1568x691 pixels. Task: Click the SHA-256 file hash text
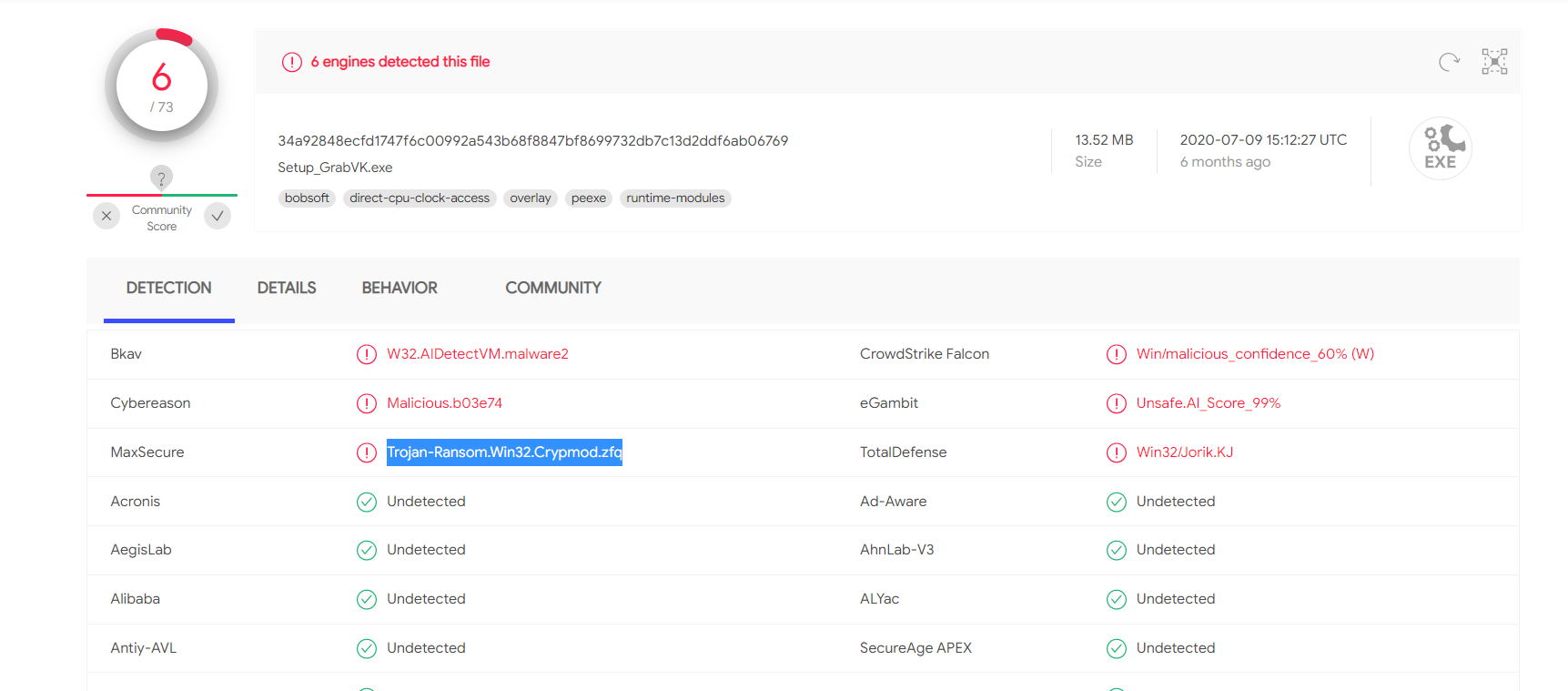(532, 141)
